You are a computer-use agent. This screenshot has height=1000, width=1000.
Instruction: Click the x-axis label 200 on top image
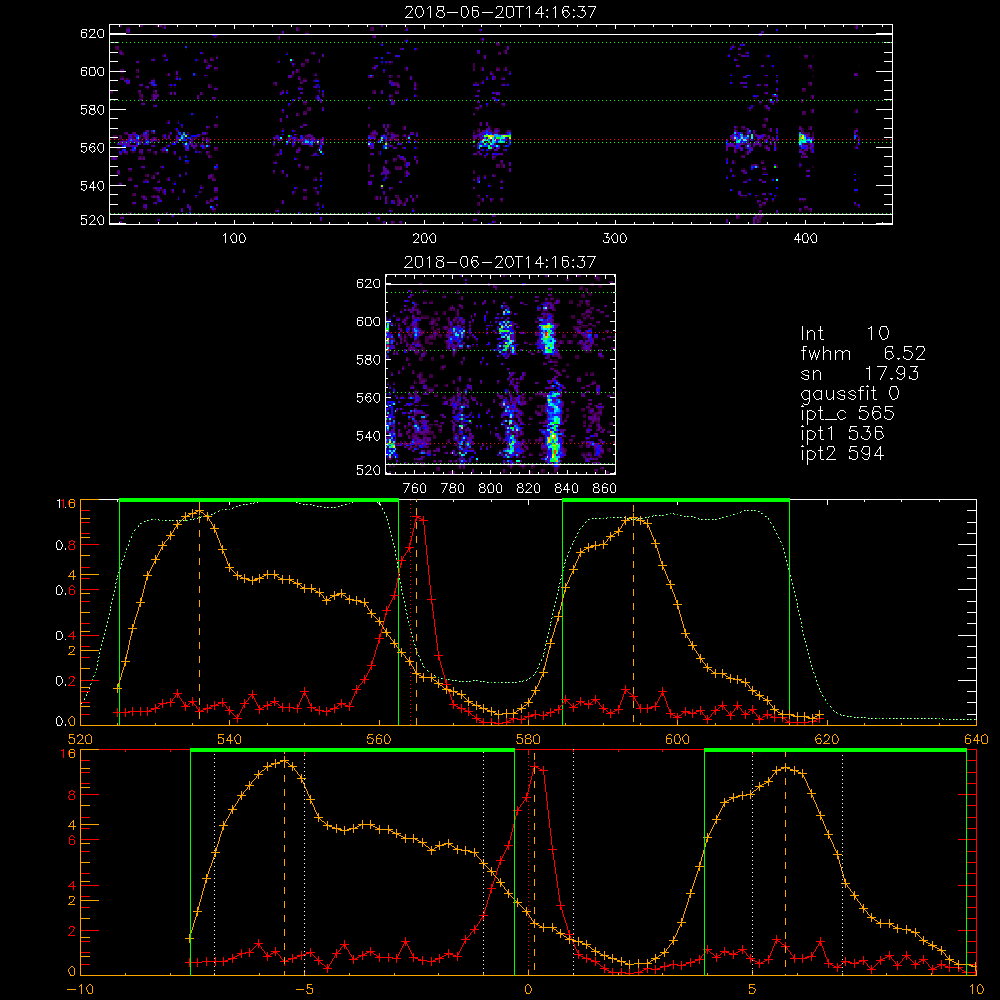[x=424, y=239]
